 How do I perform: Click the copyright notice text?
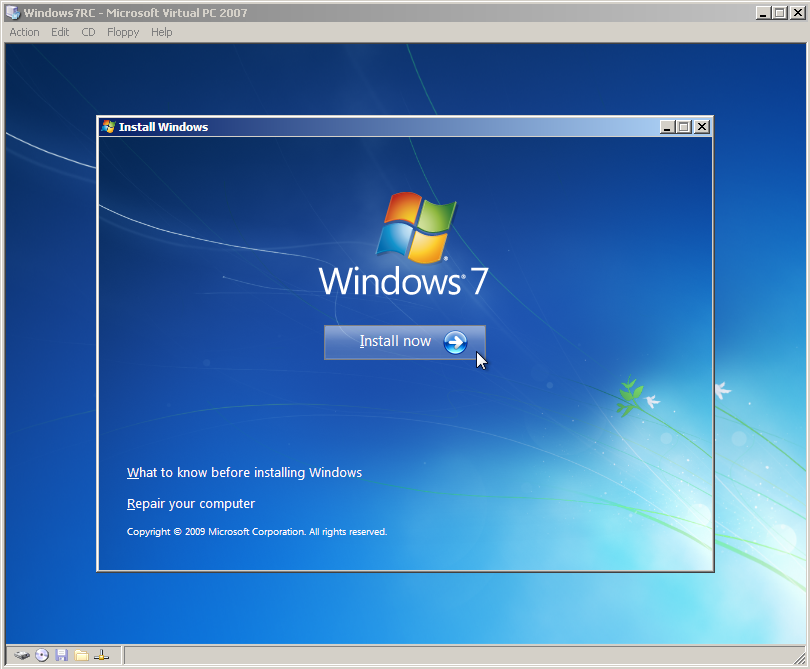click(x=256, y=531)
